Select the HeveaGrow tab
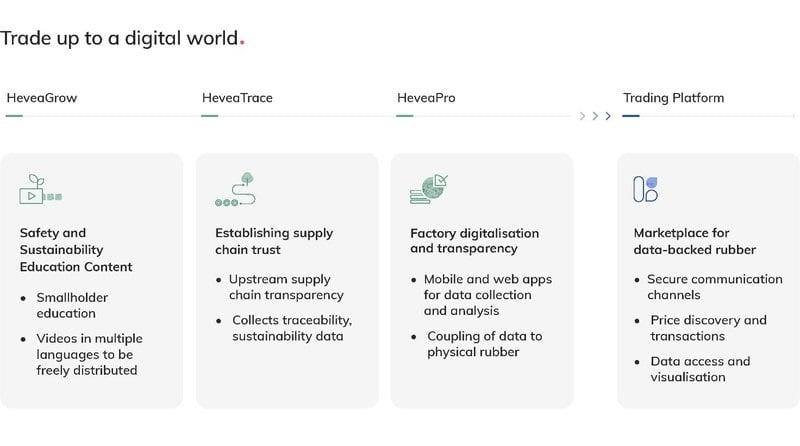The image size is (800, 446). tap(42, 98)
